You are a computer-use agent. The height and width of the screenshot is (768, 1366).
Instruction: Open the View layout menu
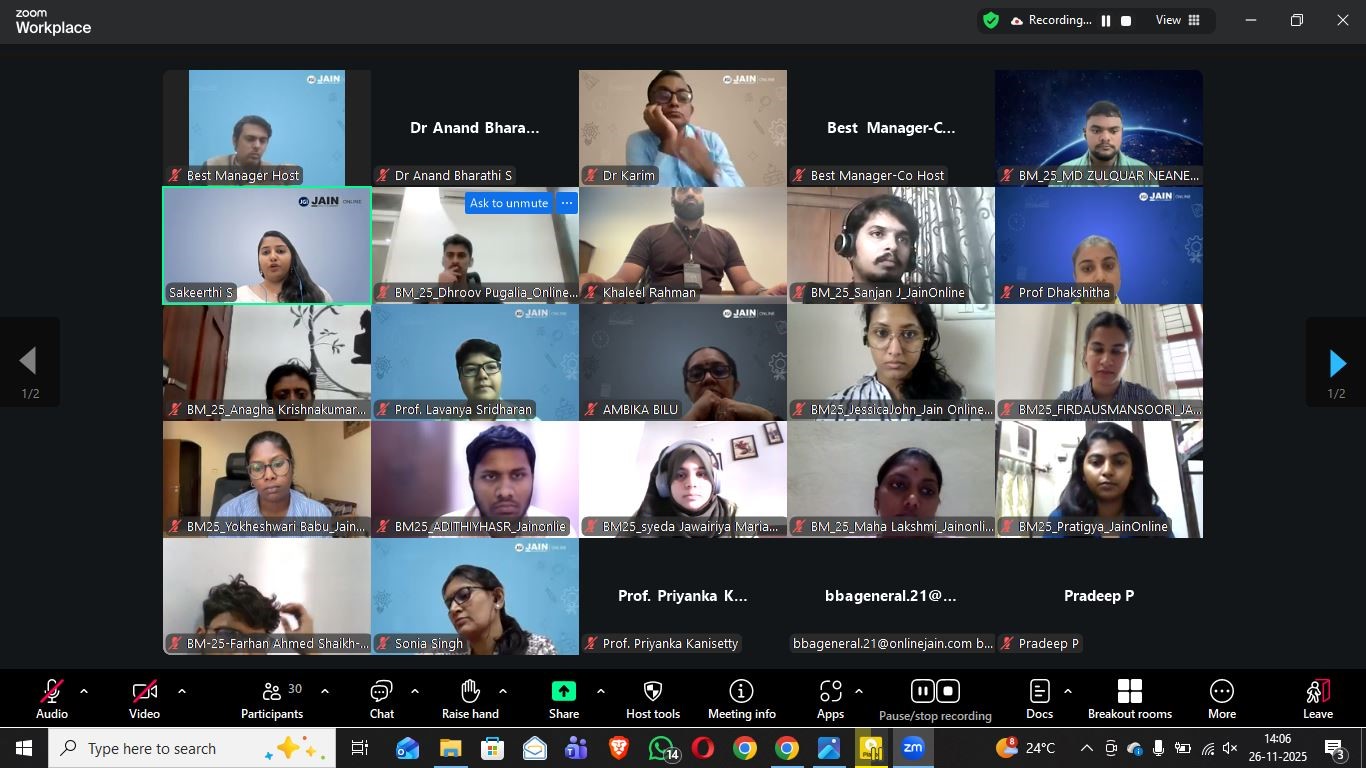click(x=1178, y=20)
